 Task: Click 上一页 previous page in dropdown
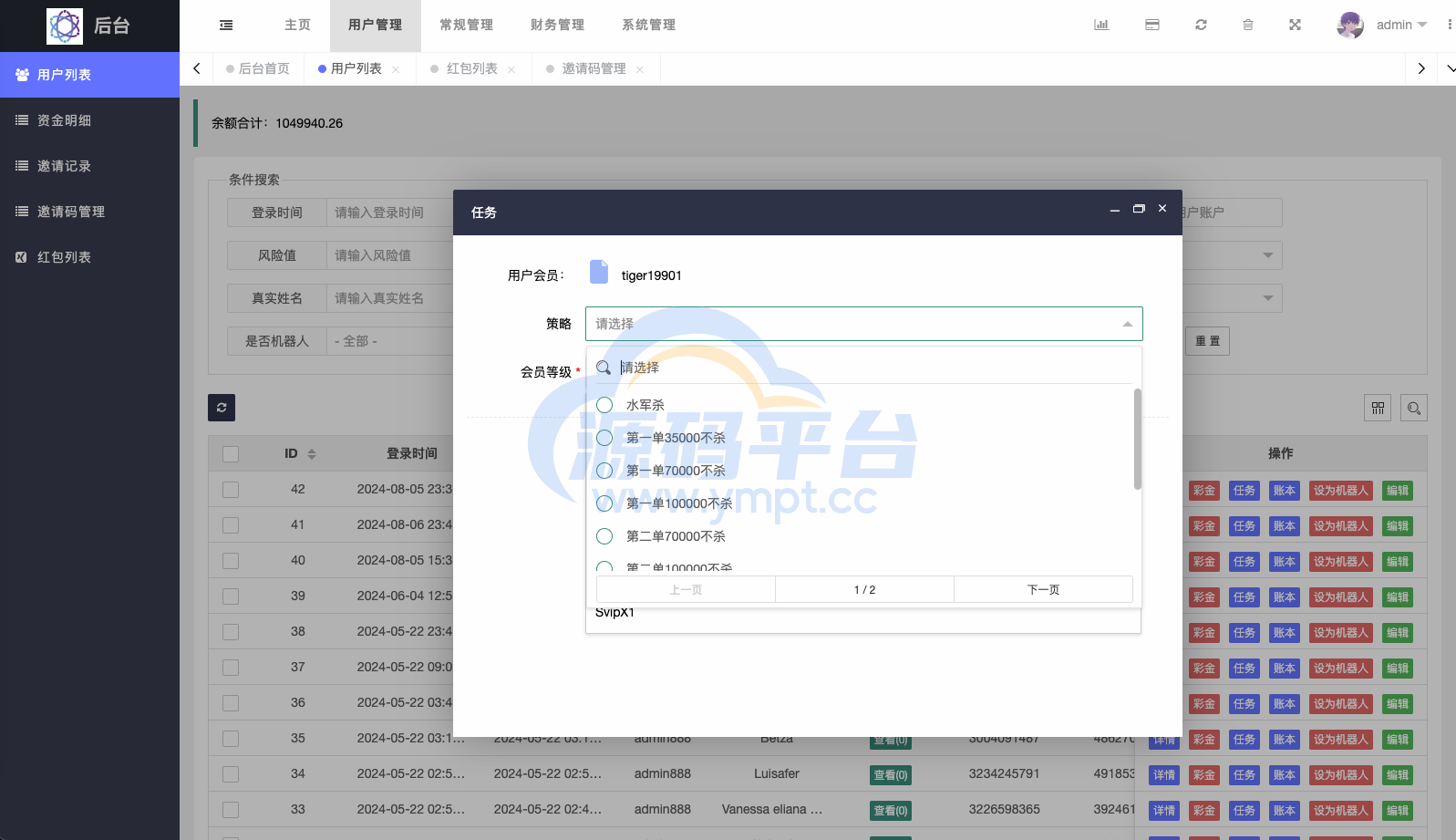(686, 589)
